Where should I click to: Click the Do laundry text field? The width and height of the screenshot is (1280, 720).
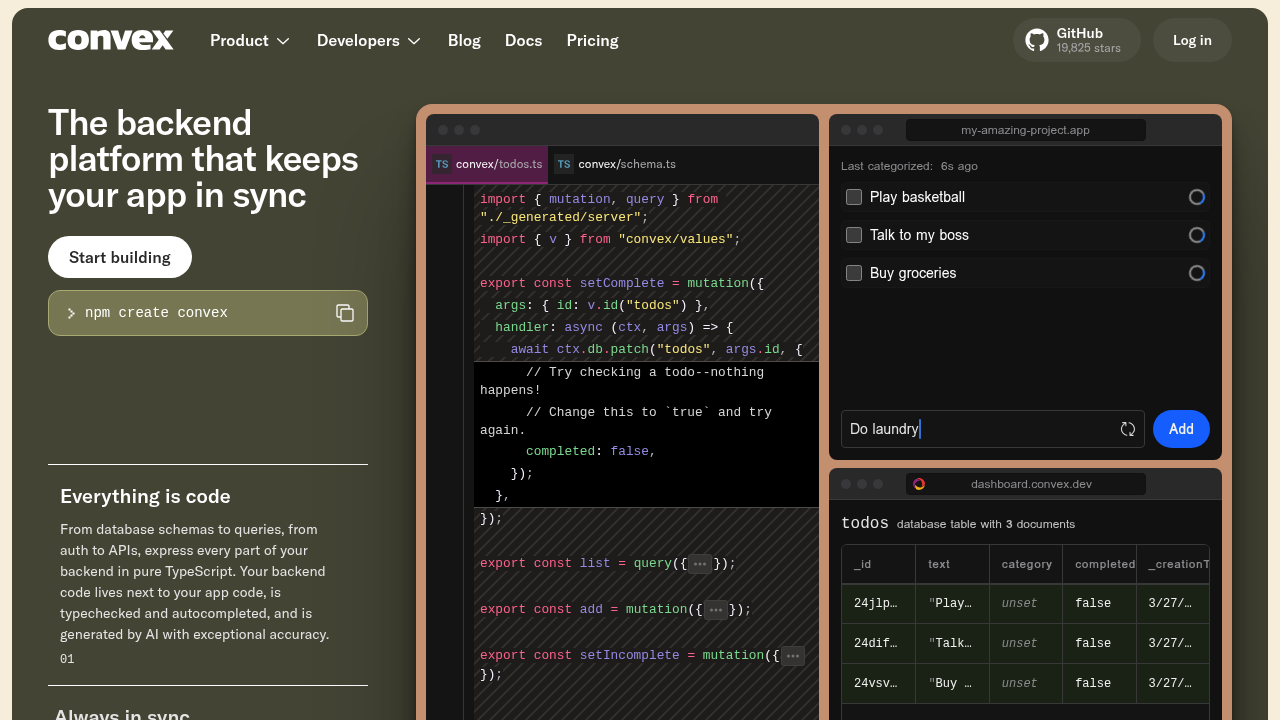[993, 429]
